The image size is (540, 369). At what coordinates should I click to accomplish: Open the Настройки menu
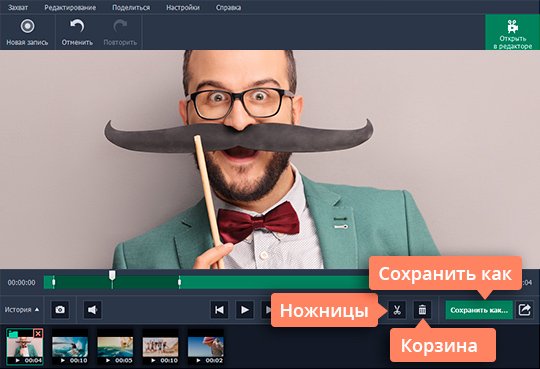click(183, 8)
